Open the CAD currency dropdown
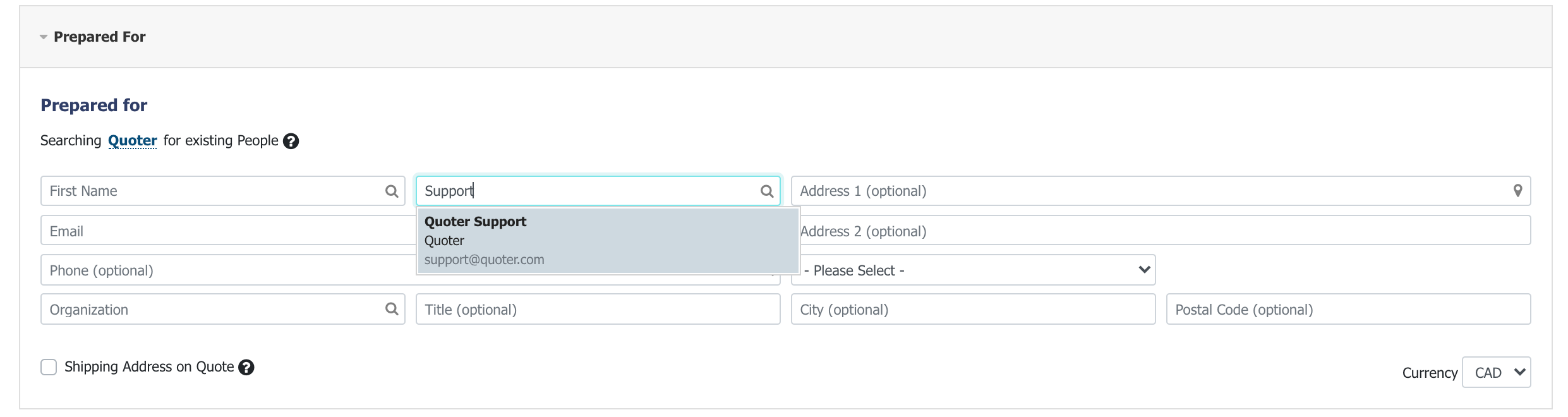The width and height of the screenshot is (1568, 417). 1496,372
